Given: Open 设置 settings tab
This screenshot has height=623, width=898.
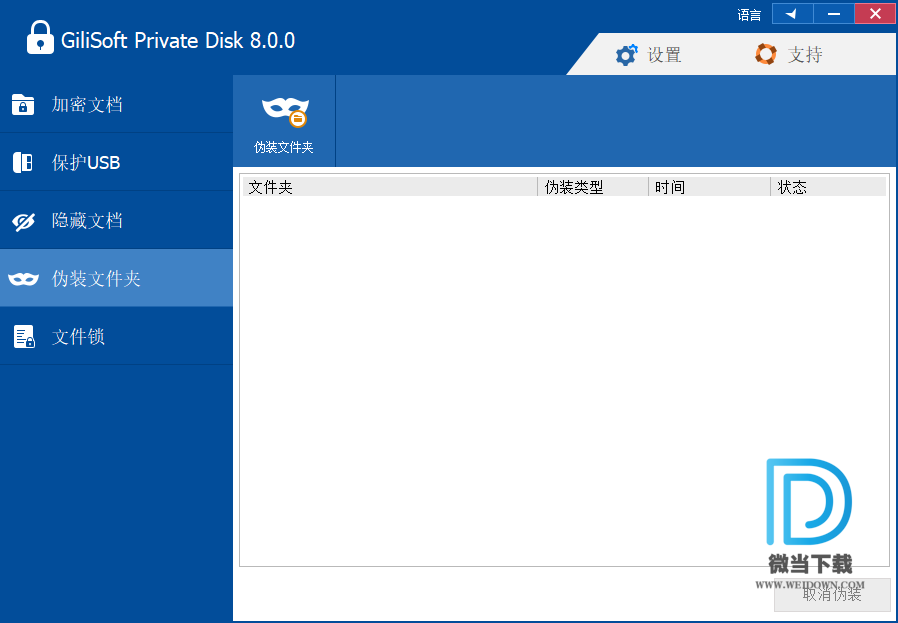Looking at the screenshot, I should (x=649, y=54).
